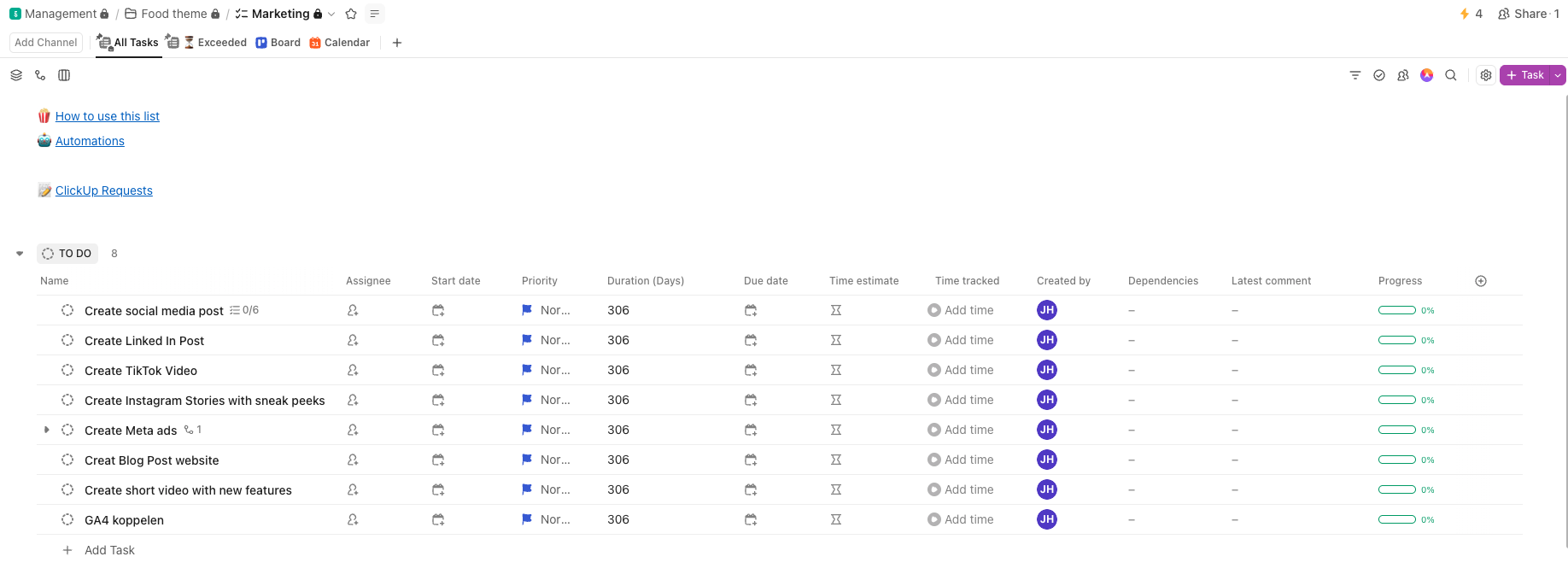Screen dimensions: 1568x580
Task: Open the How to use this list link
Action: tap(108, 116)
